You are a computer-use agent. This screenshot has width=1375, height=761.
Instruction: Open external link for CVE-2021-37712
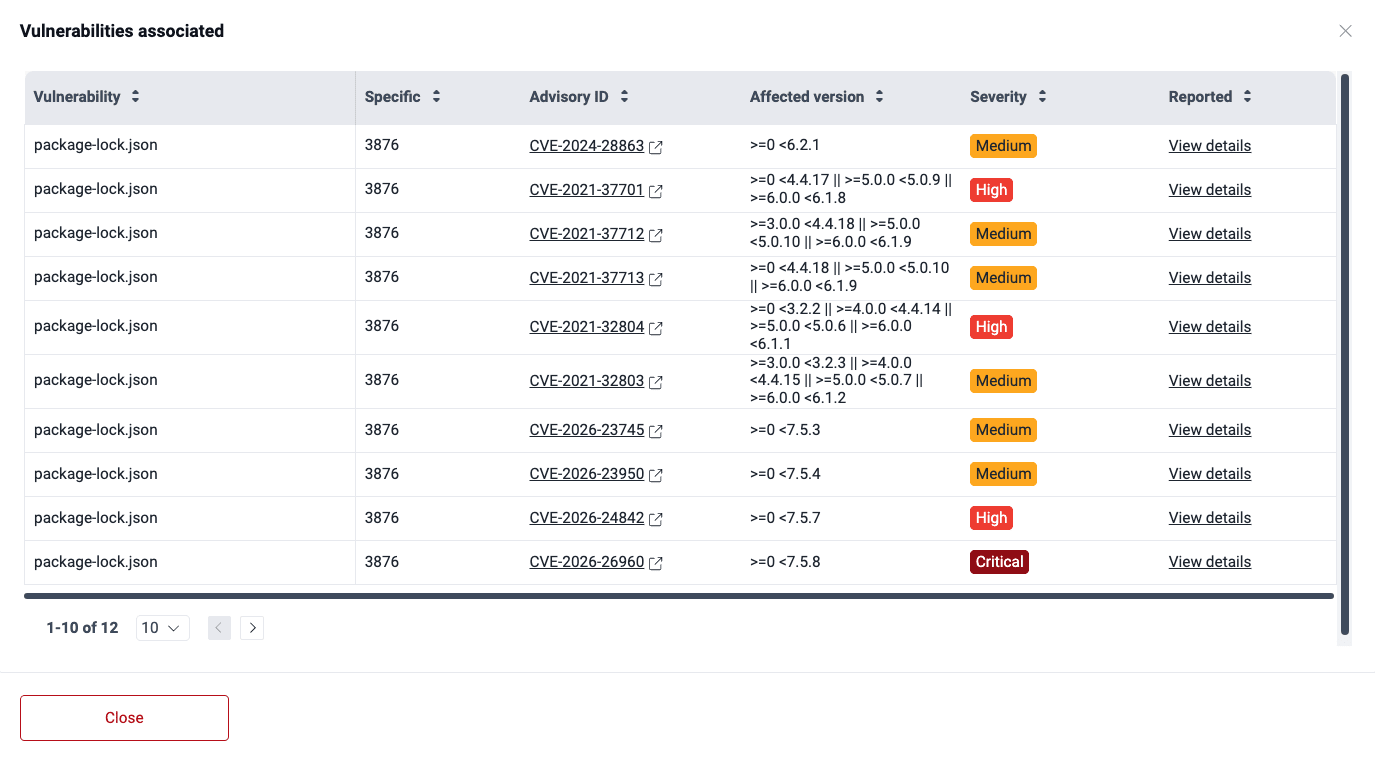[x=656, y=235]
